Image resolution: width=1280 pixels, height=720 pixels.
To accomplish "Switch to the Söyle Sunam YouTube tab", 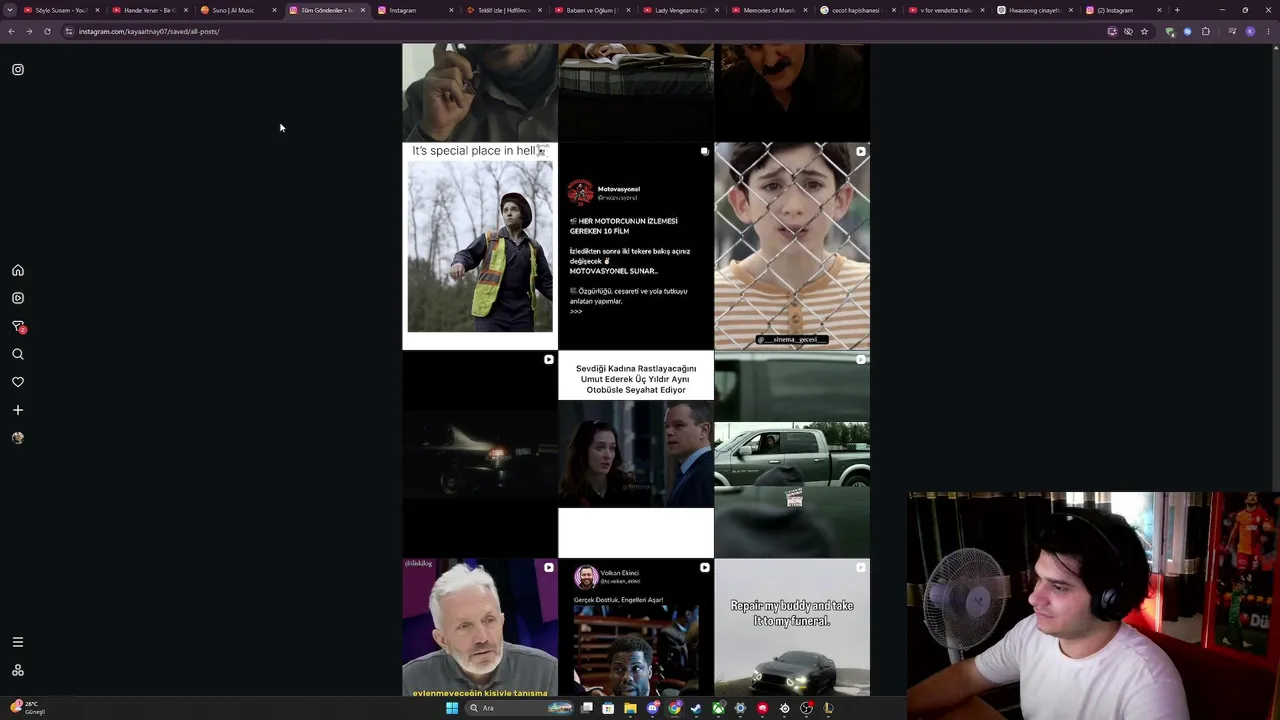I will tap(60, 10).
